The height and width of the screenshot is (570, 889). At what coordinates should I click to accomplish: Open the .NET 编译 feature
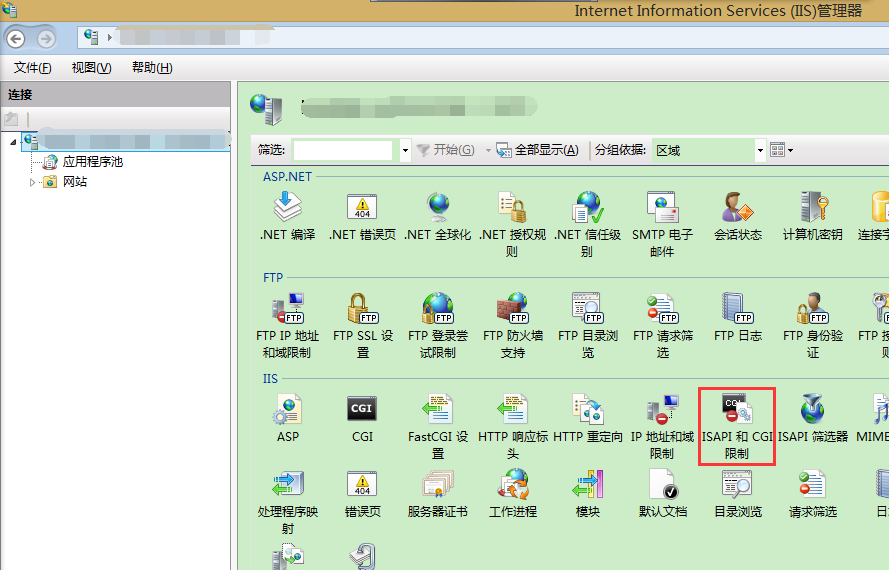pos(287,216)
